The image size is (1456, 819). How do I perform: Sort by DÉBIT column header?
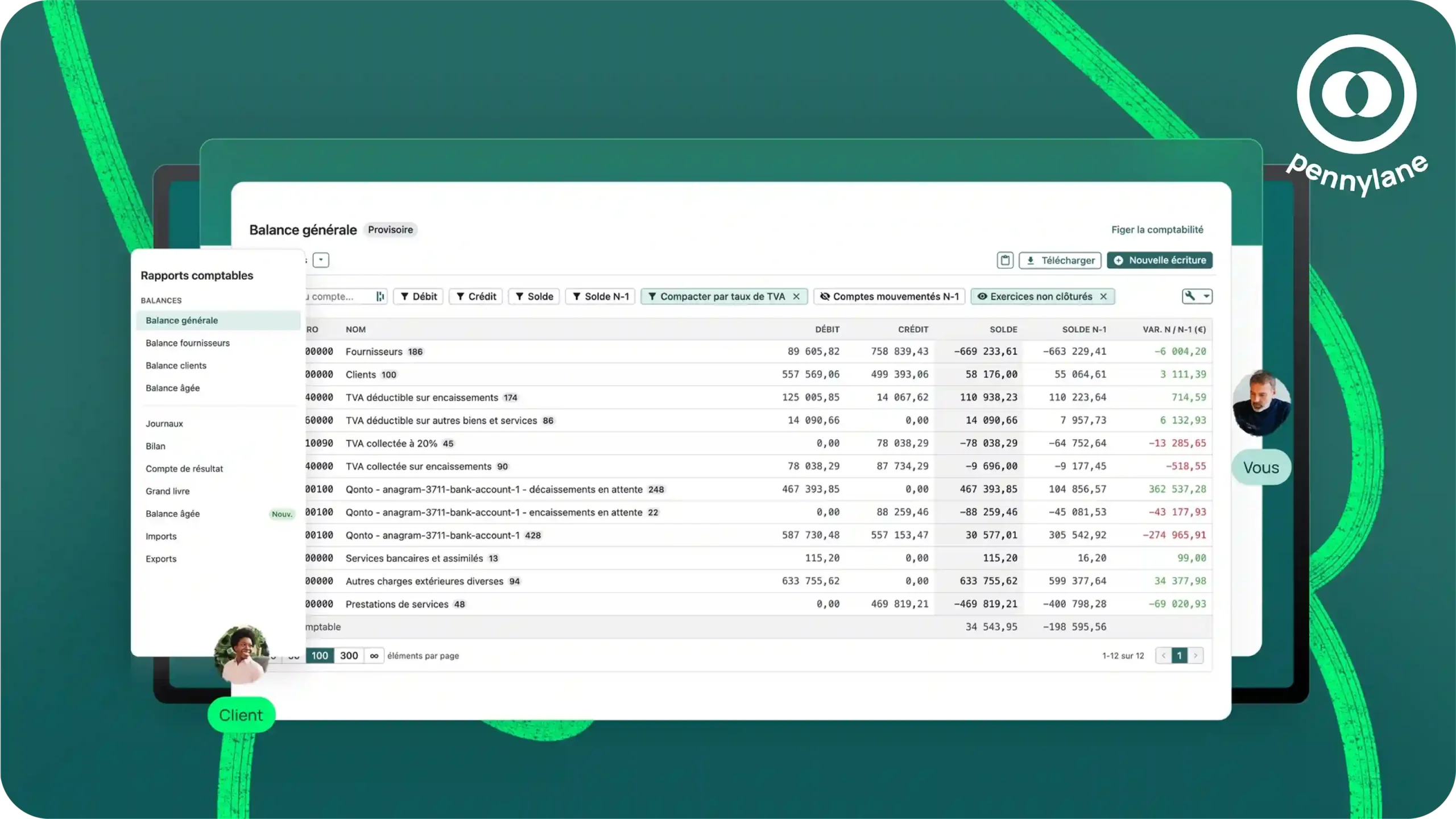click(827, 329)
